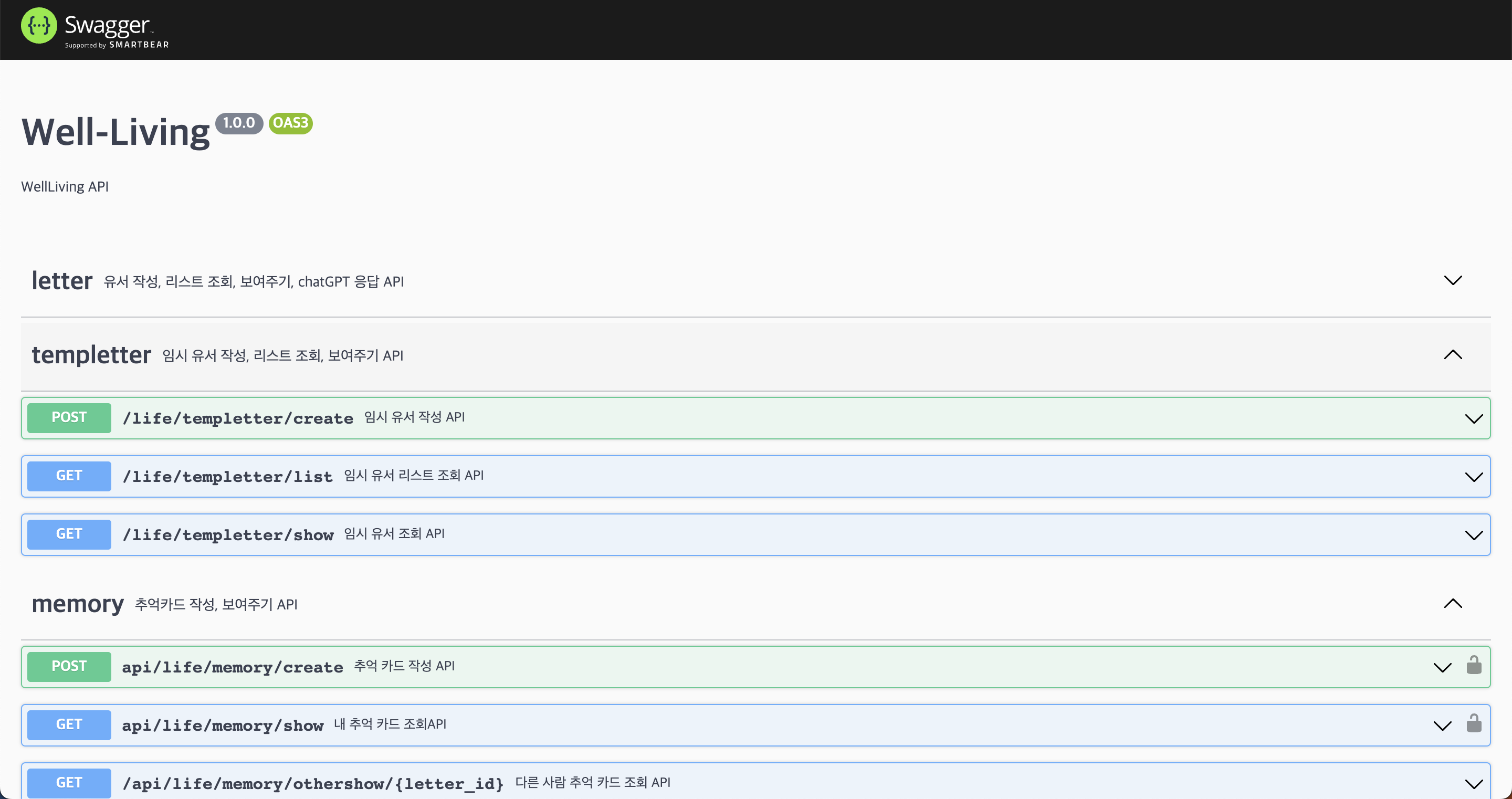This screenshot has width=1512, height=799.
Task: Expand the api/life/memory/show chevron
Action: [1442, 726]
